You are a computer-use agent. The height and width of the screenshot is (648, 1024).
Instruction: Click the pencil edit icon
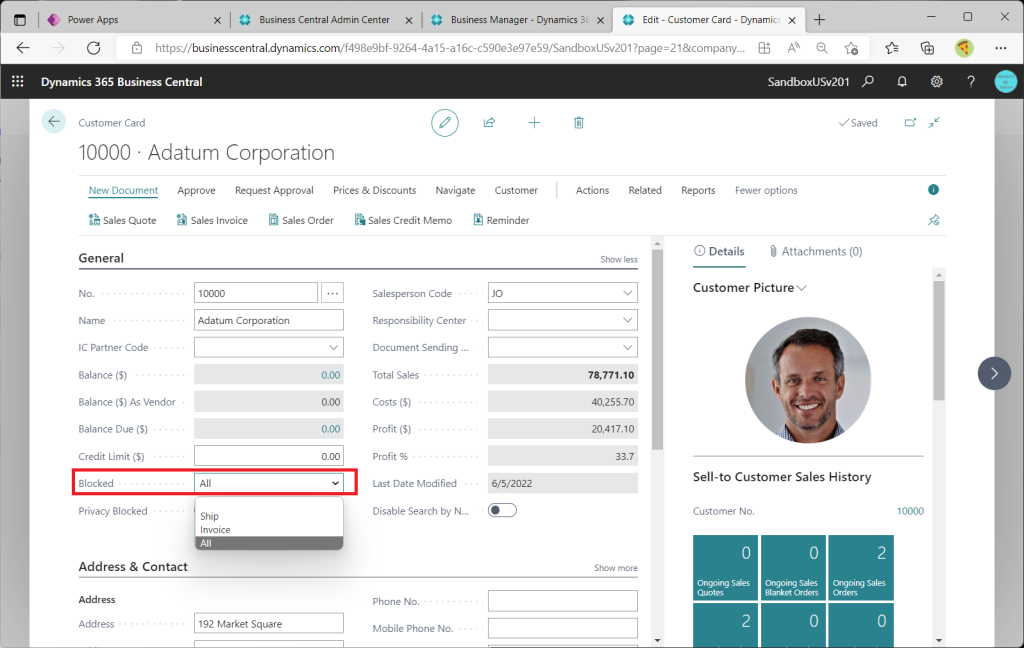tap(445, 123)
